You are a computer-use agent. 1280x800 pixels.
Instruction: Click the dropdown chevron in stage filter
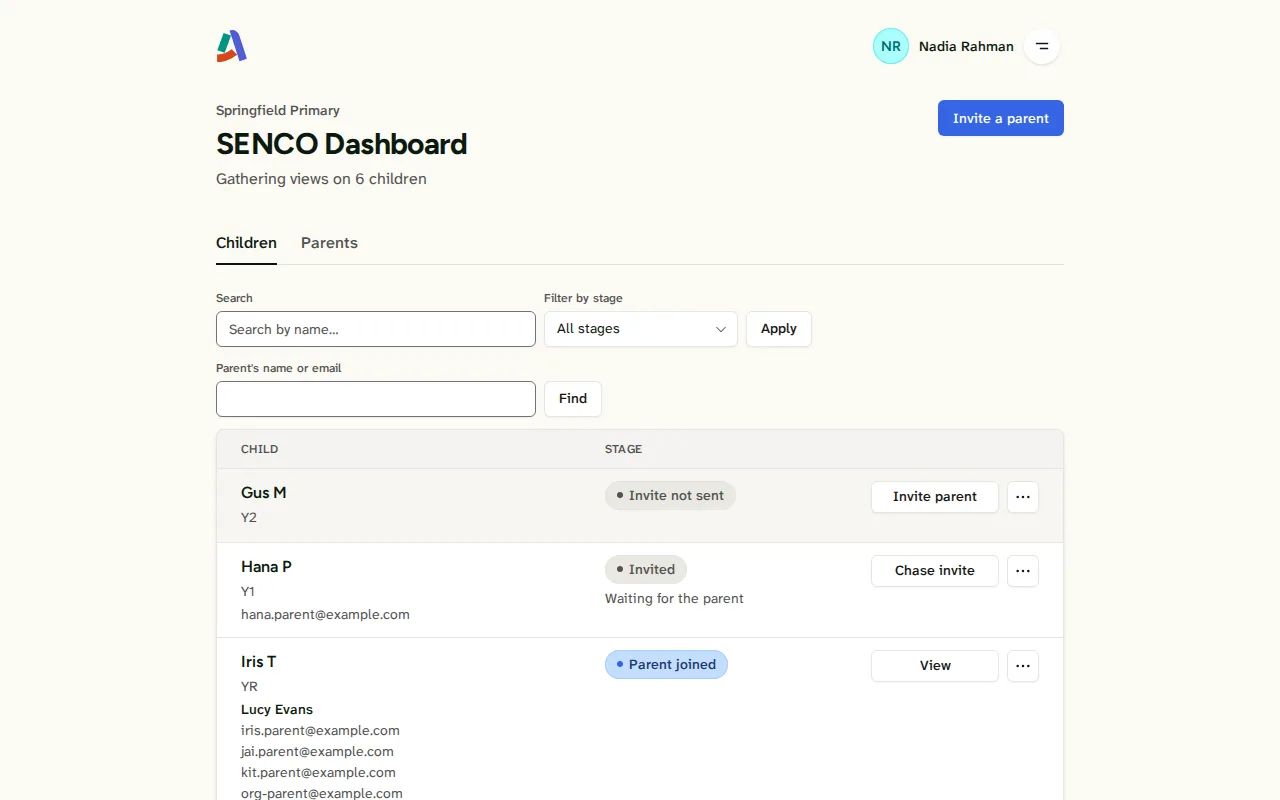(x=721, y=329)
